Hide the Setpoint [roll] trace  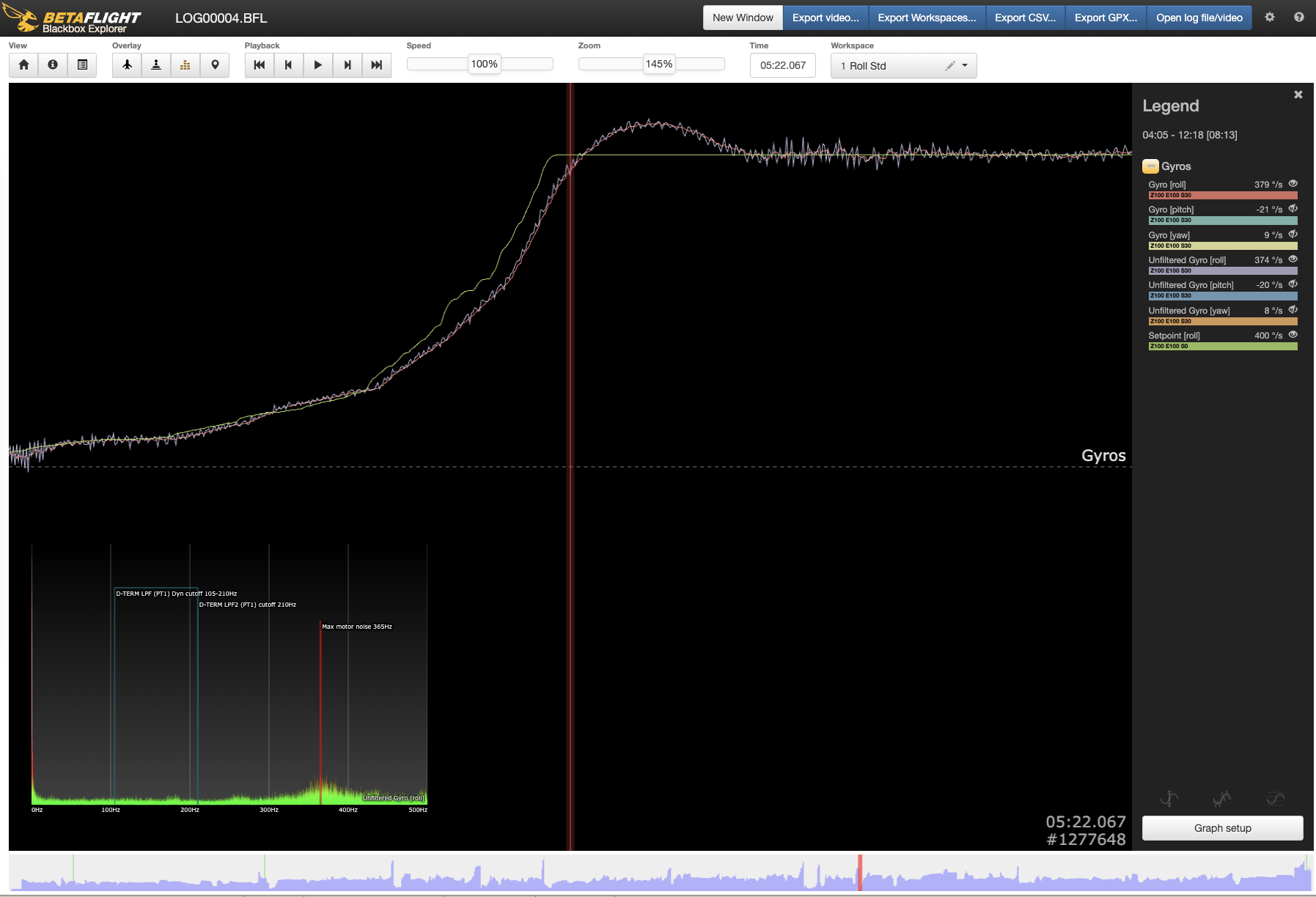pyautogui.click(x=1293, y=335)
